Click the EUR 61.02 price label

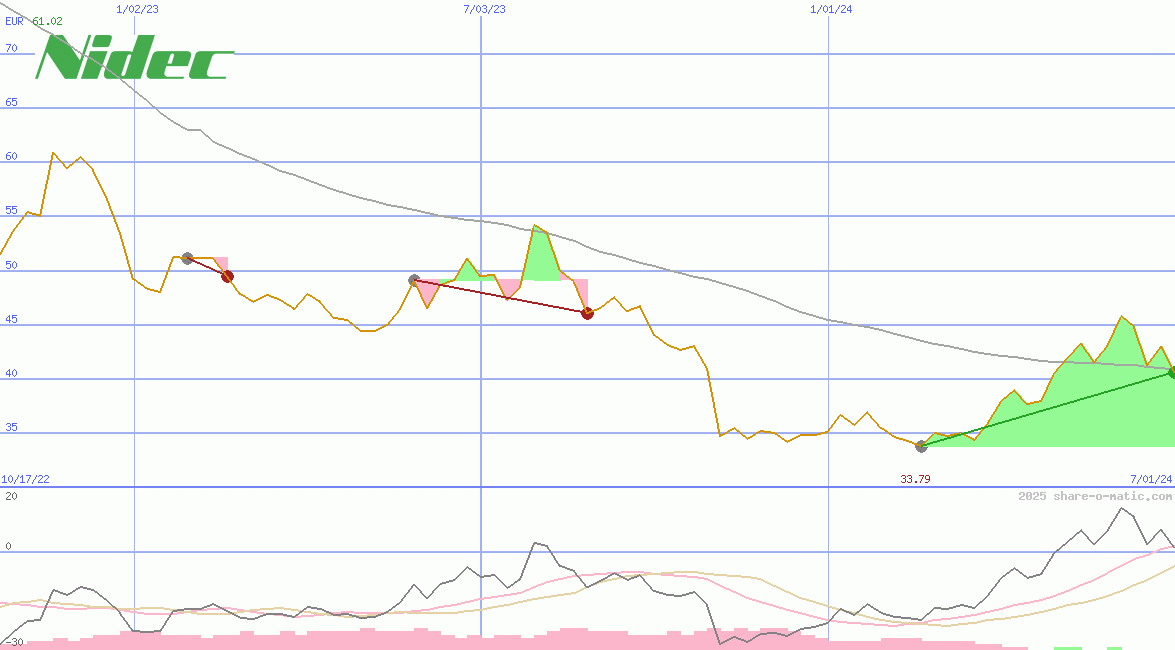coord(33,20)
